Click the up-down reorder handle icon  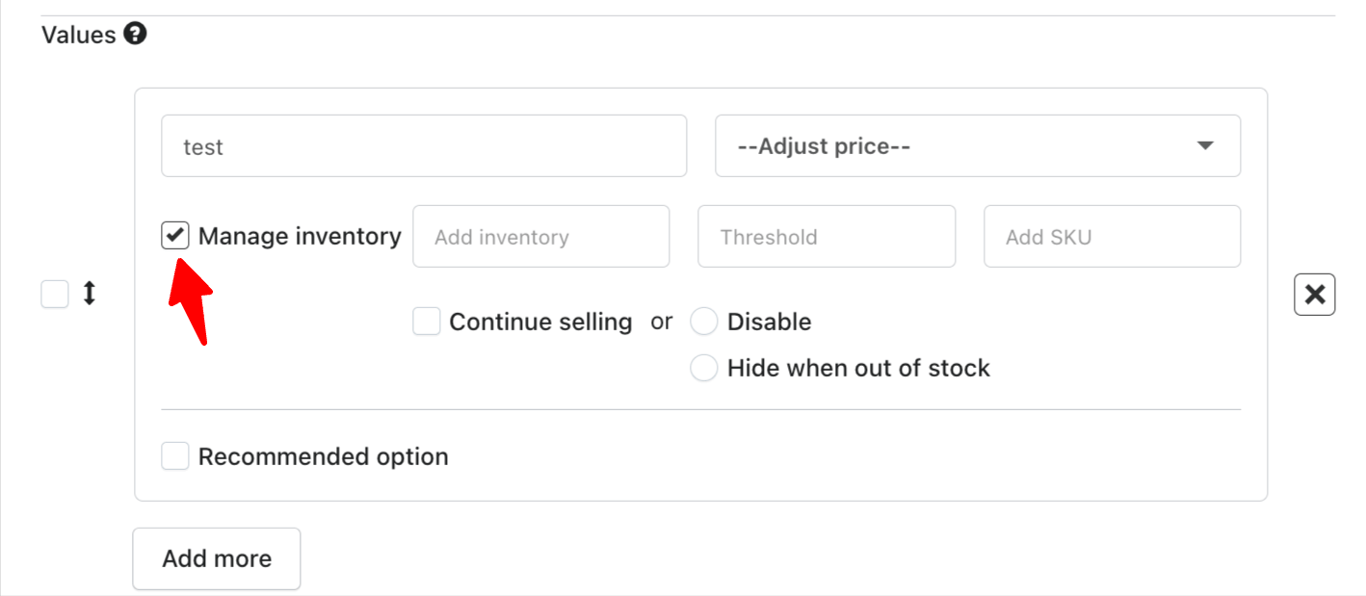coord(89,294)
